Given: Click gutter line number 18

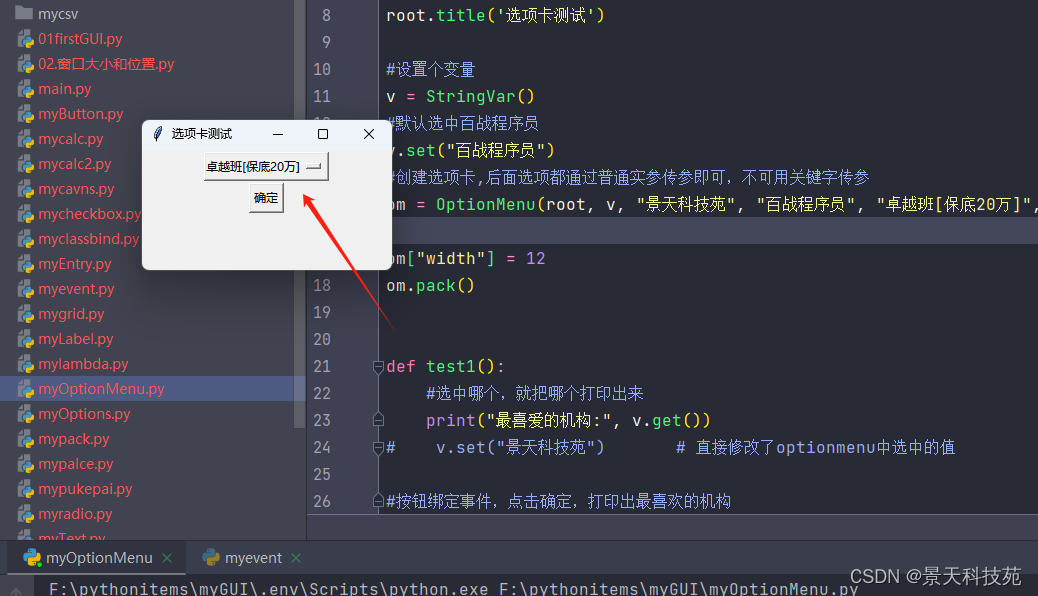Looking at the screenshot, I should [322, 285].
